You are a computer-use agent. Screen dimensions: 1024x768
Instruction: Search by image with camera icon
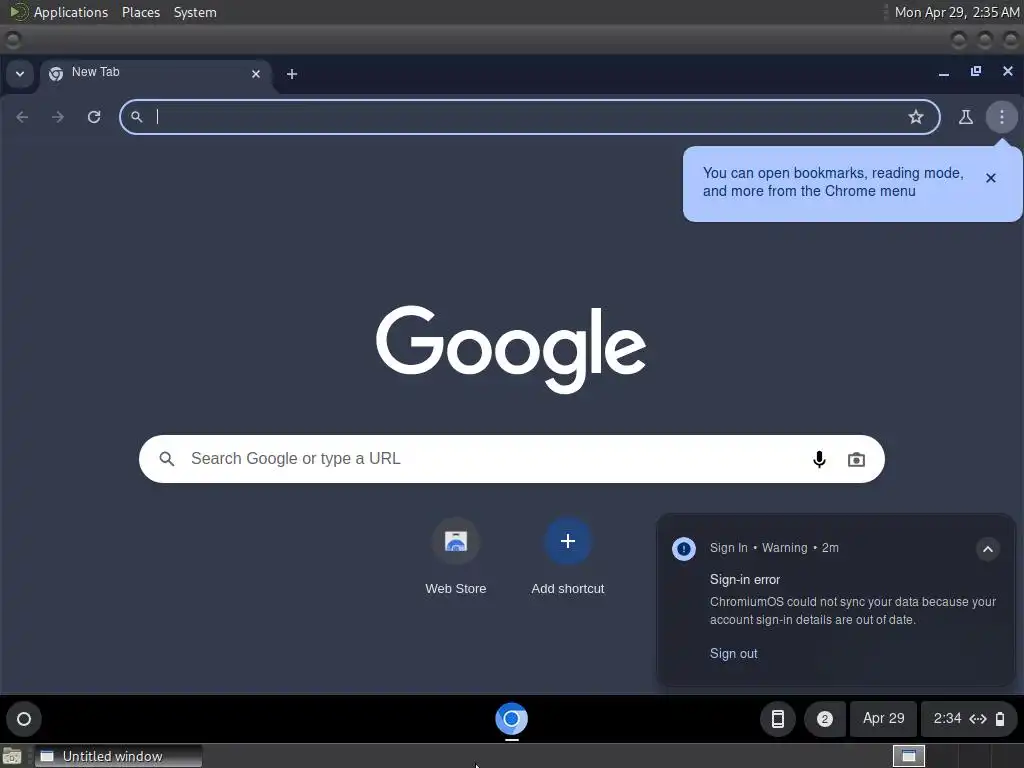tap(856, 459)
